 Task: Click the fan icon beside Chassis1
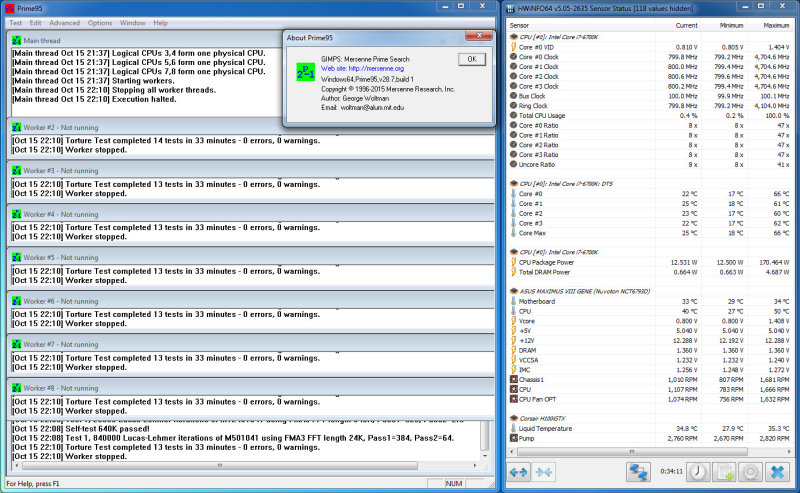pos(514,380)
